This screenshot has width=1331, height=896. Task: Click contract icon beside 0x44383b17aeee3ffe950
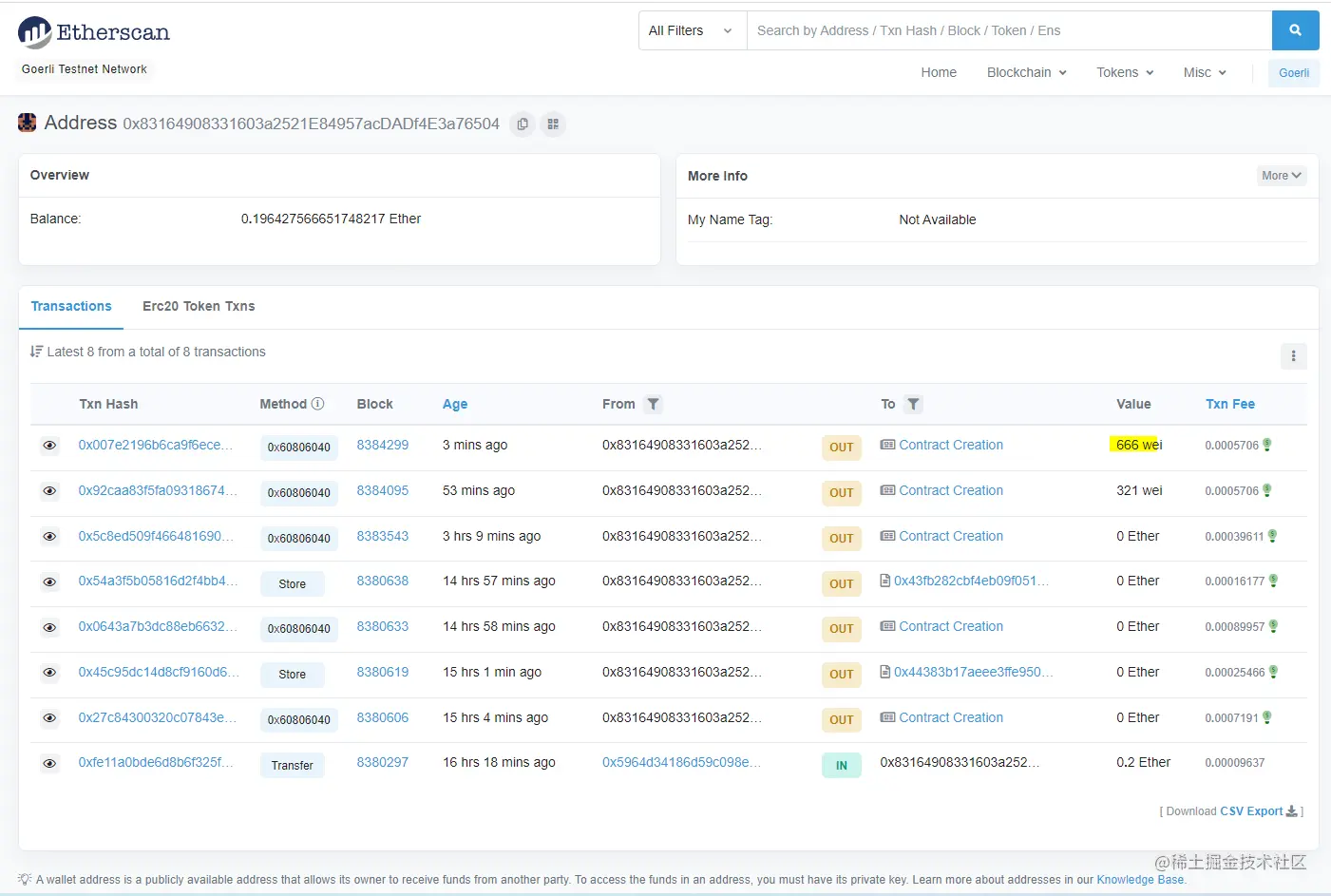coord(885,672)
